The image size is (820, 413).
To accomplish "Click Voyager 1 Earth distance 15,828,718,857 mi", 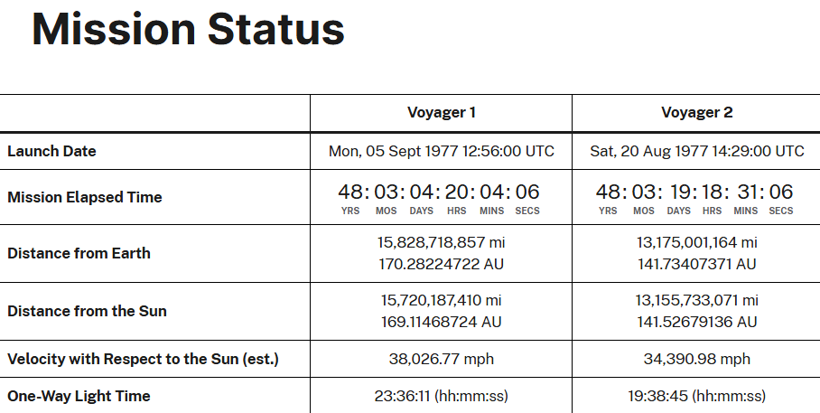I will point(441,243).
